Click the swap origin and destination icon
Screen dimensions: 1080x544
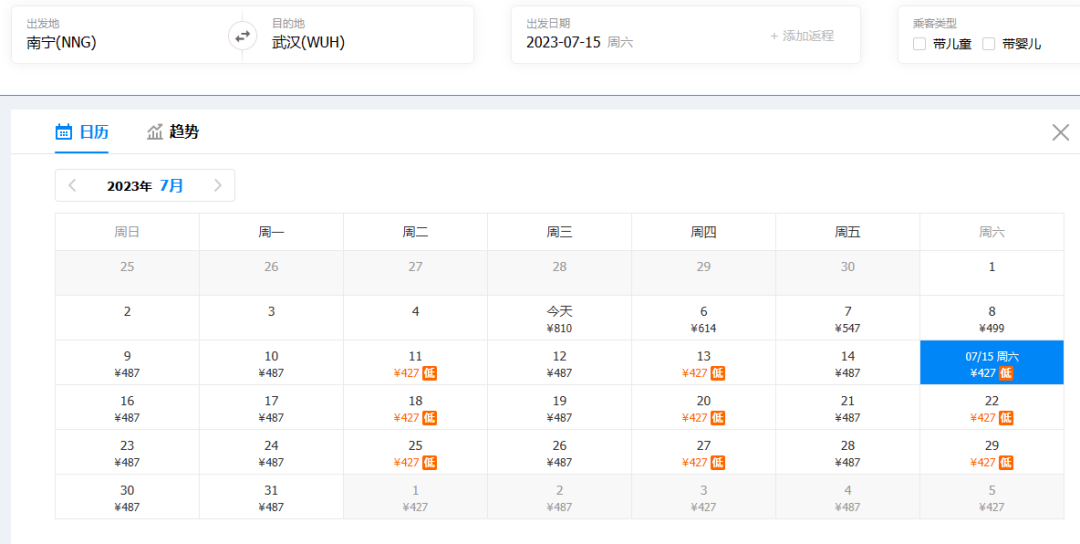(242, 36)
